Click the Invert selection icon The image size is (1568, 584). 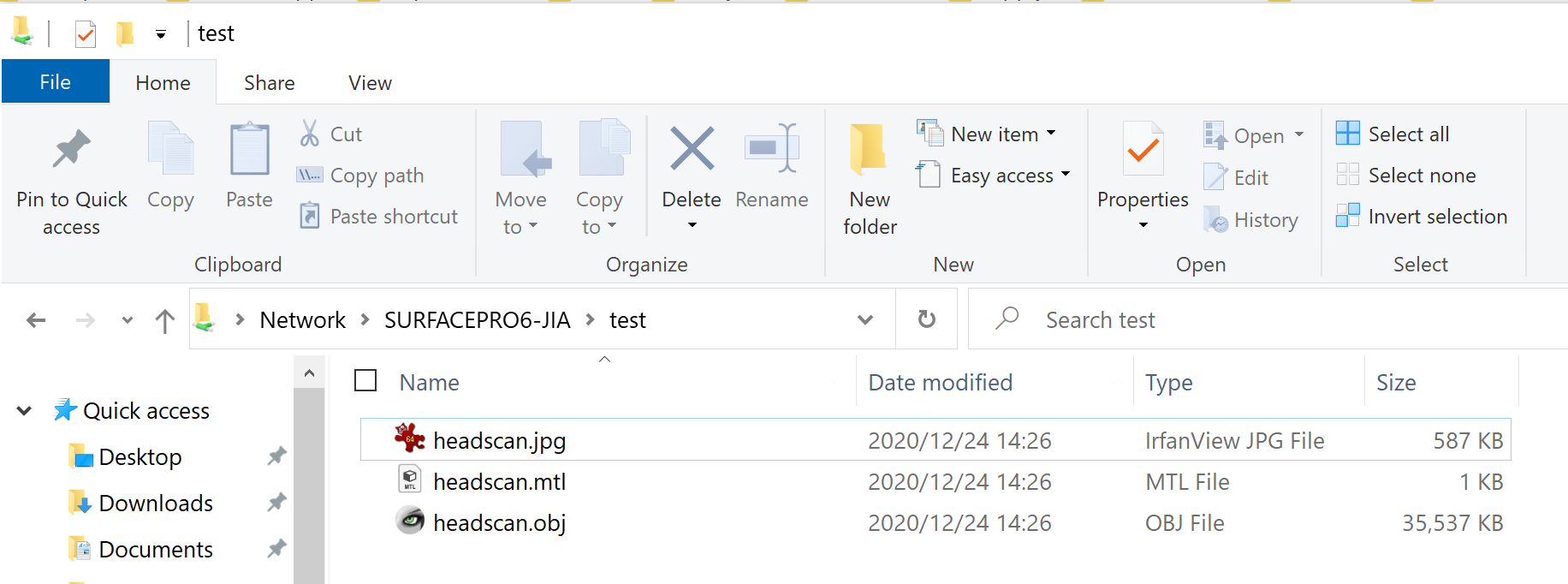click(x=1347, y=215)
